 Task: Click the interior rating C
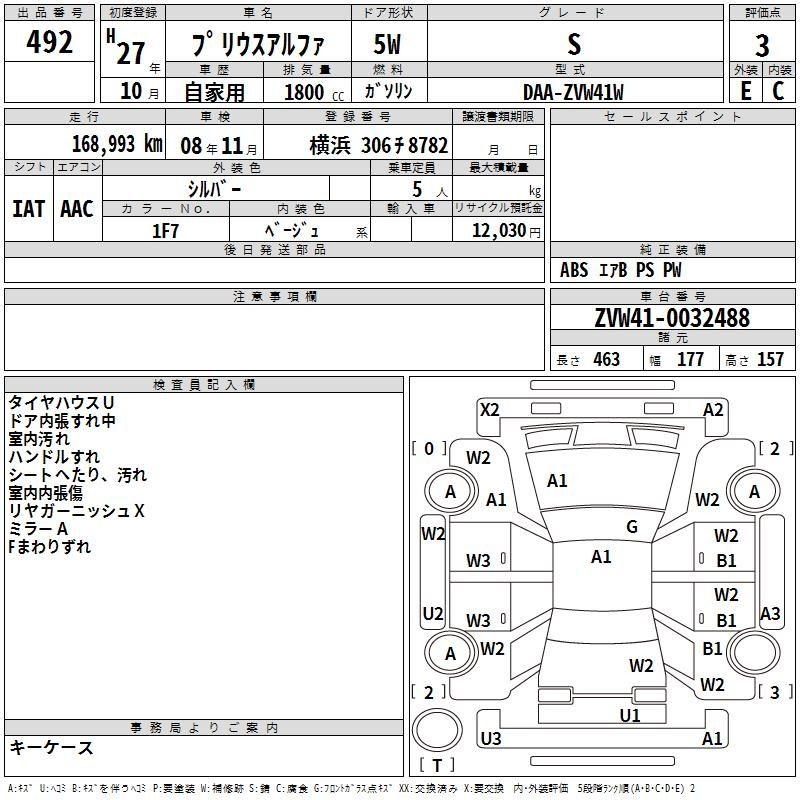tap(778, 91)
